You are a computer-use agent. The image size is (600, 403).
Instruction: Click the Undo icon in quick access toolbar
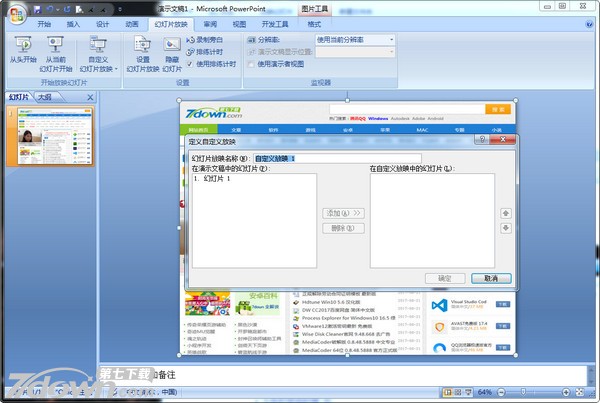[x=49, y=9]
